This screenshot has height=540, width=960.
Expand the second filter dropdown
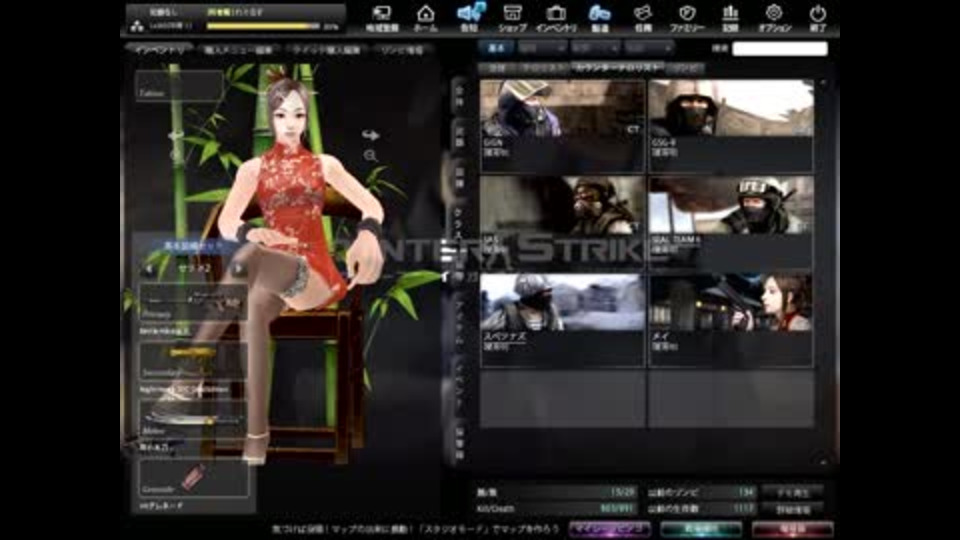pos(595,48)
